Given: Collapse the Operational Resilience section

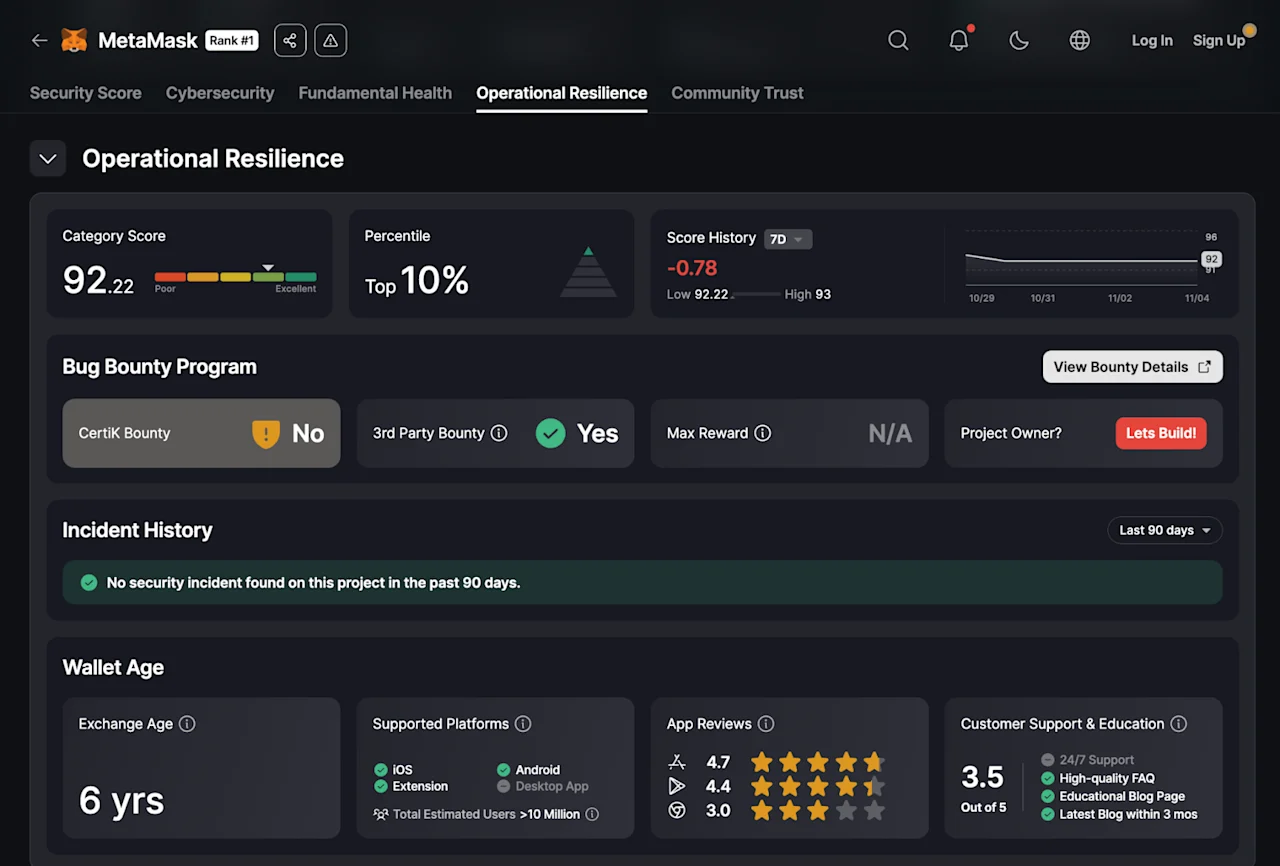Looking at the screenshot, I should [48, 159].
